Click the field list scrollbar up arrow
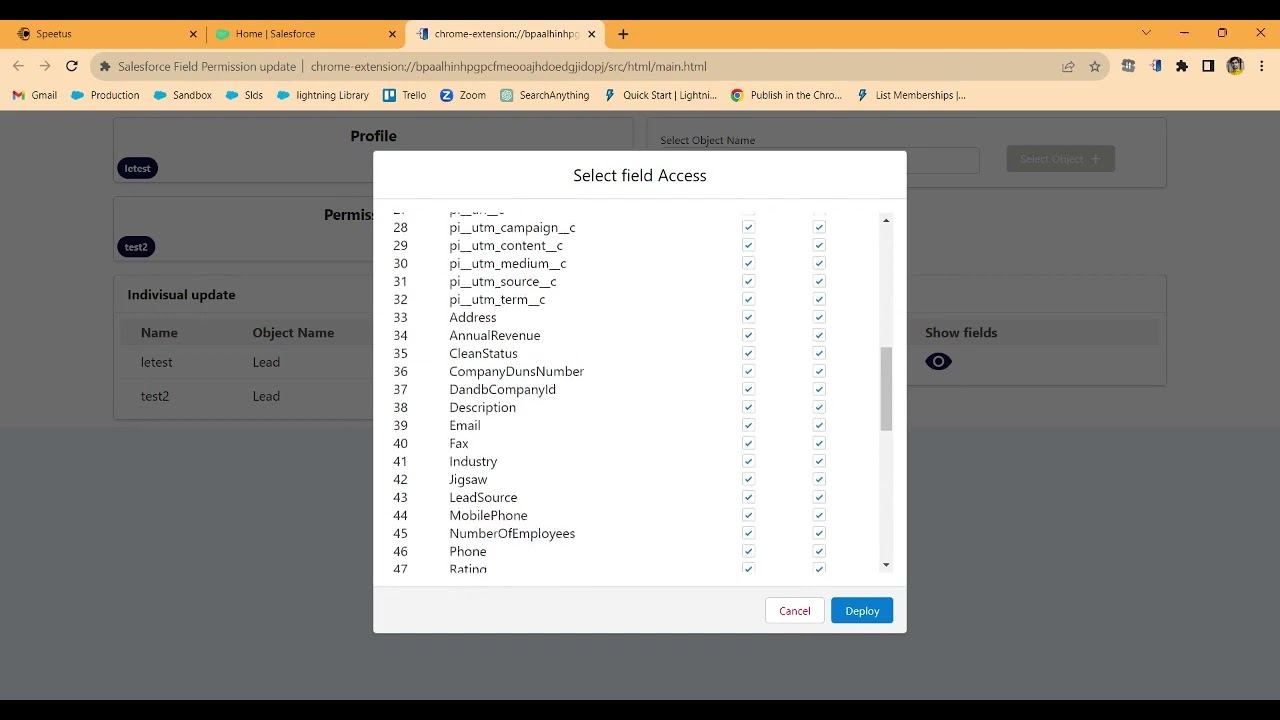 tap(886, 220)
